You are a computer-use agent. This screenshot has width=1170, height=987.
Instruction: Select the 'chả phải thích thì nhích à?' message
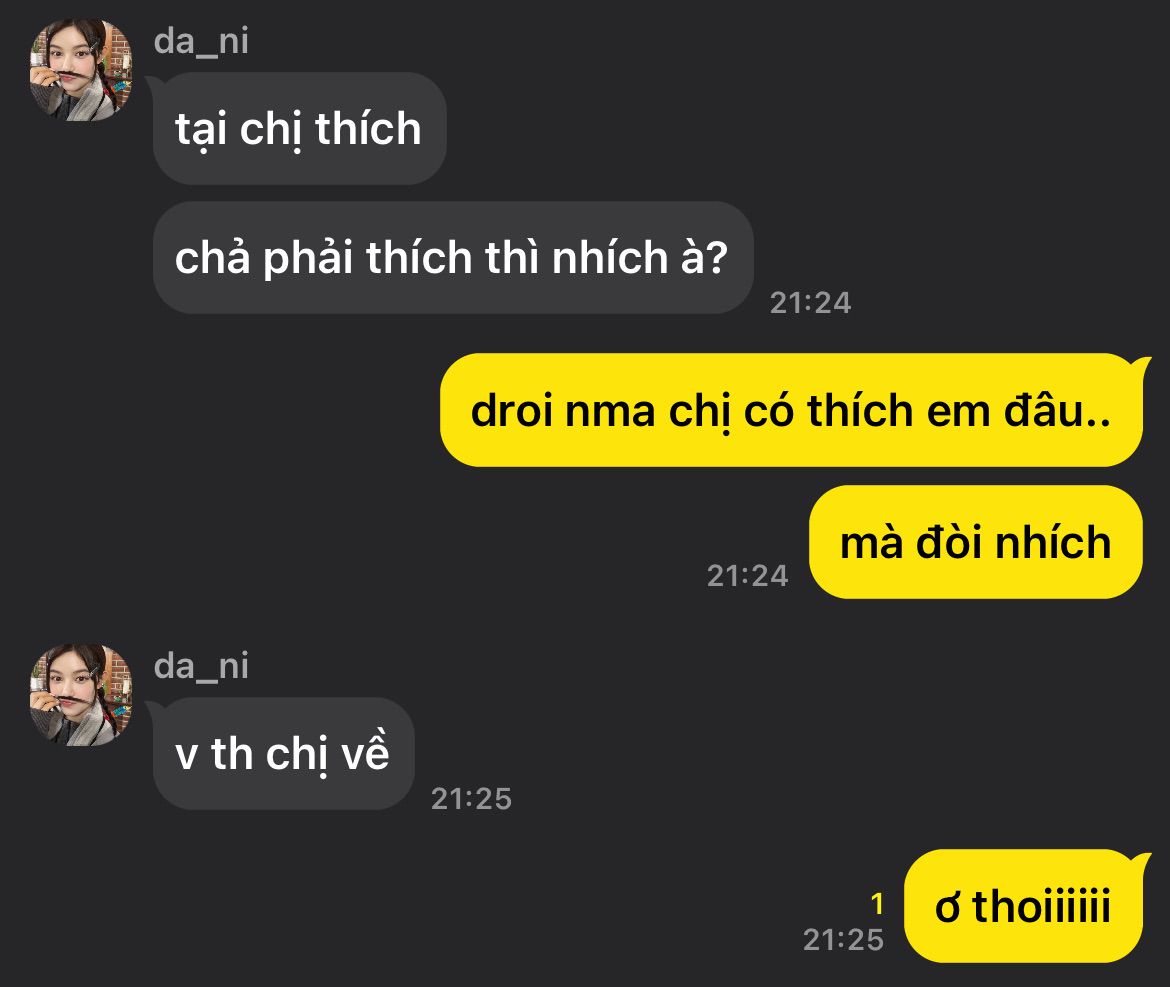point(453,257)
